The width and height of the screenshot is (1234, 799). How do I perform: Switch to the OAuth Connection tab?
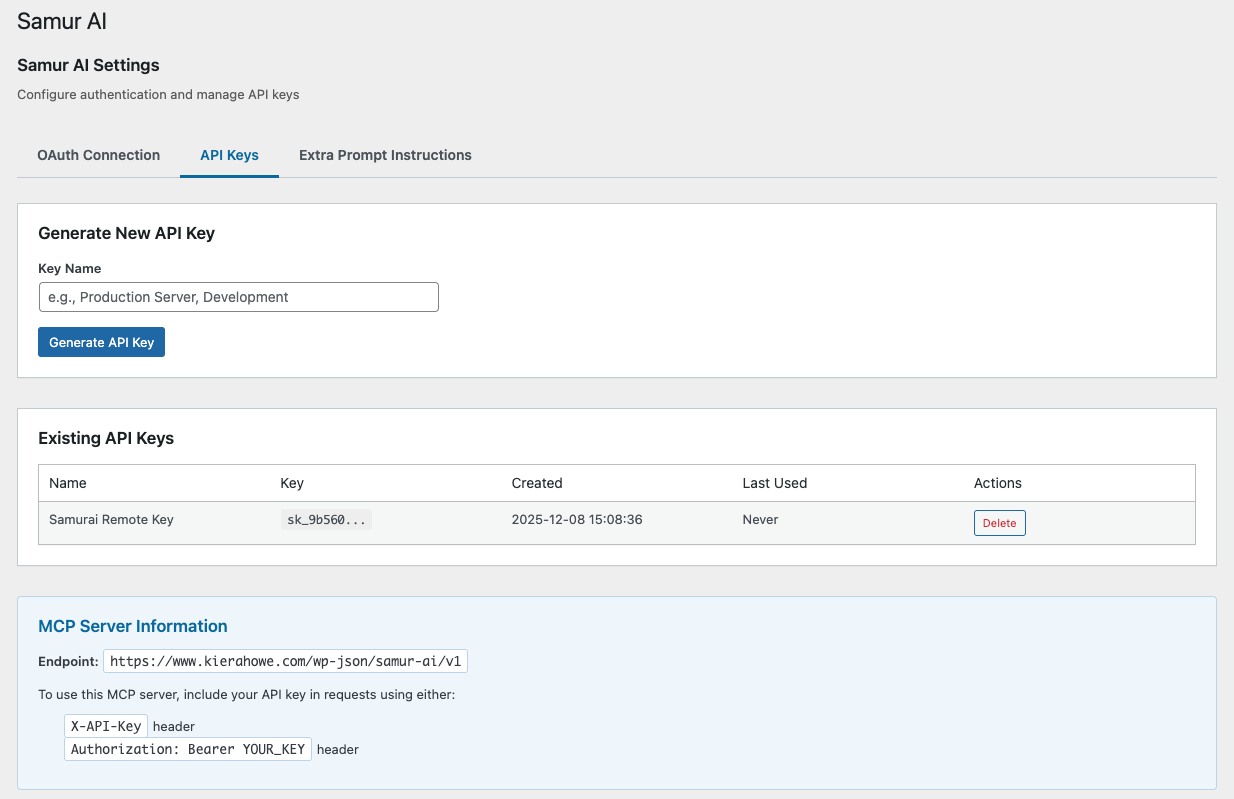(98, 155)
